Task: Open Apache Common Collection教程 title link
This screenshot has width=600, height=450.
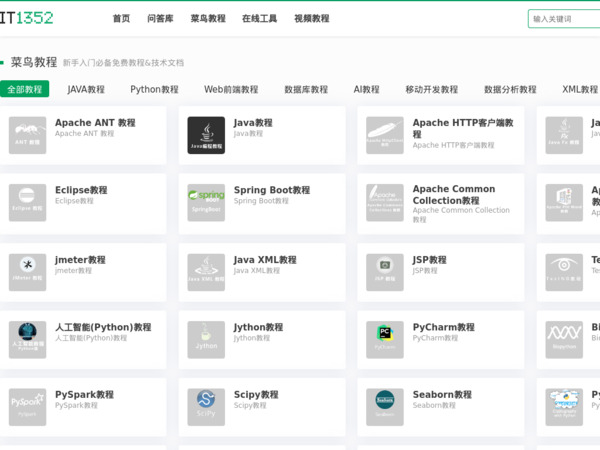Action: (454, 195)
